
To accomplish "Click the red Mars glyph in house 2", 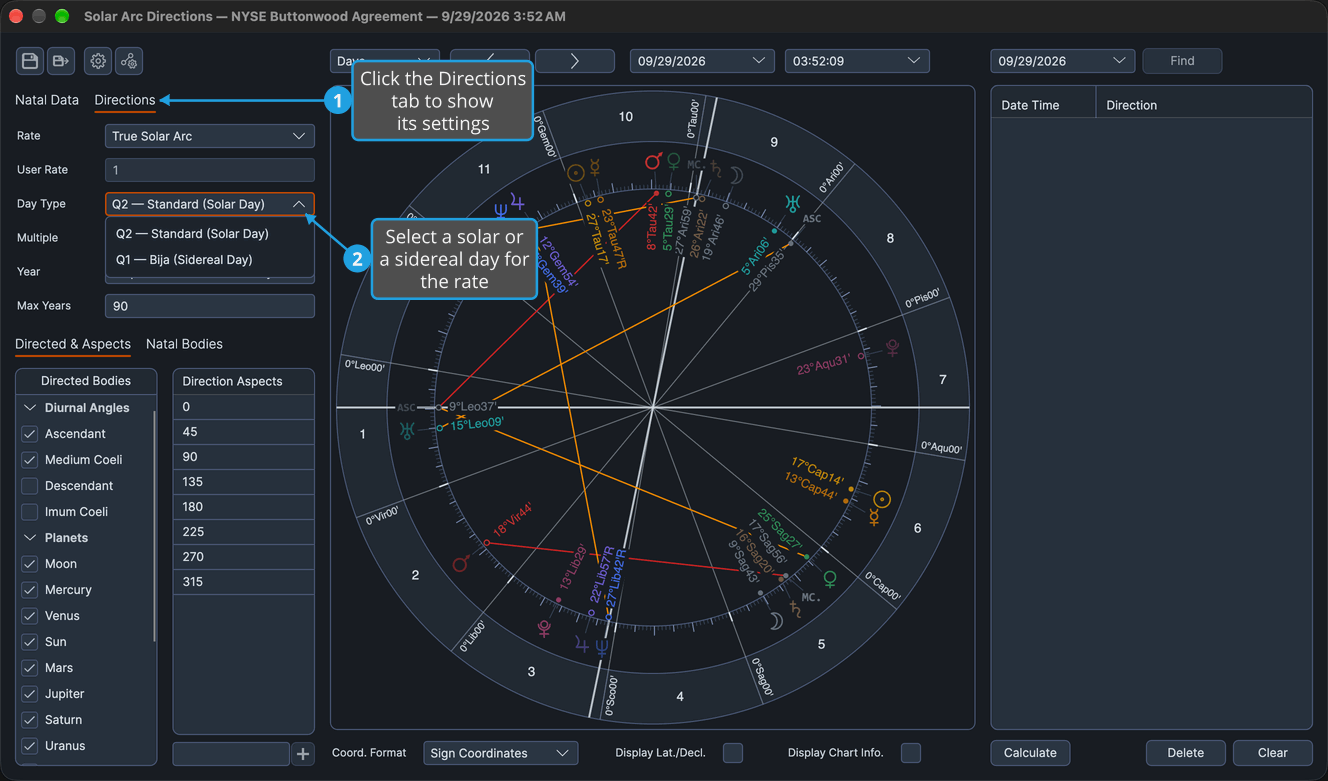I will tap(461, 564).
